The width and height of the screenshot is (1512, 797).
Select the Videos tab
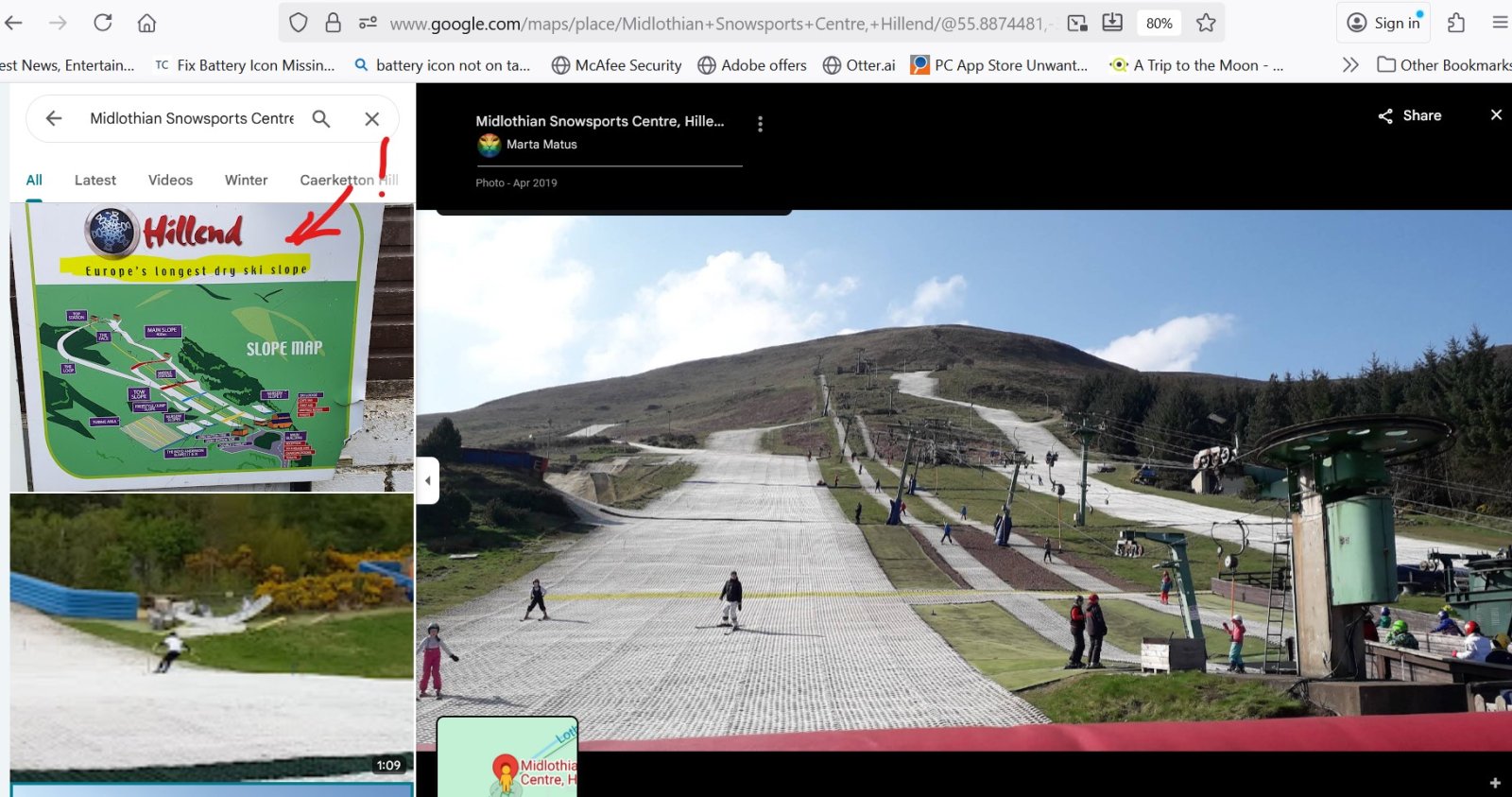(x=170, y=180)
